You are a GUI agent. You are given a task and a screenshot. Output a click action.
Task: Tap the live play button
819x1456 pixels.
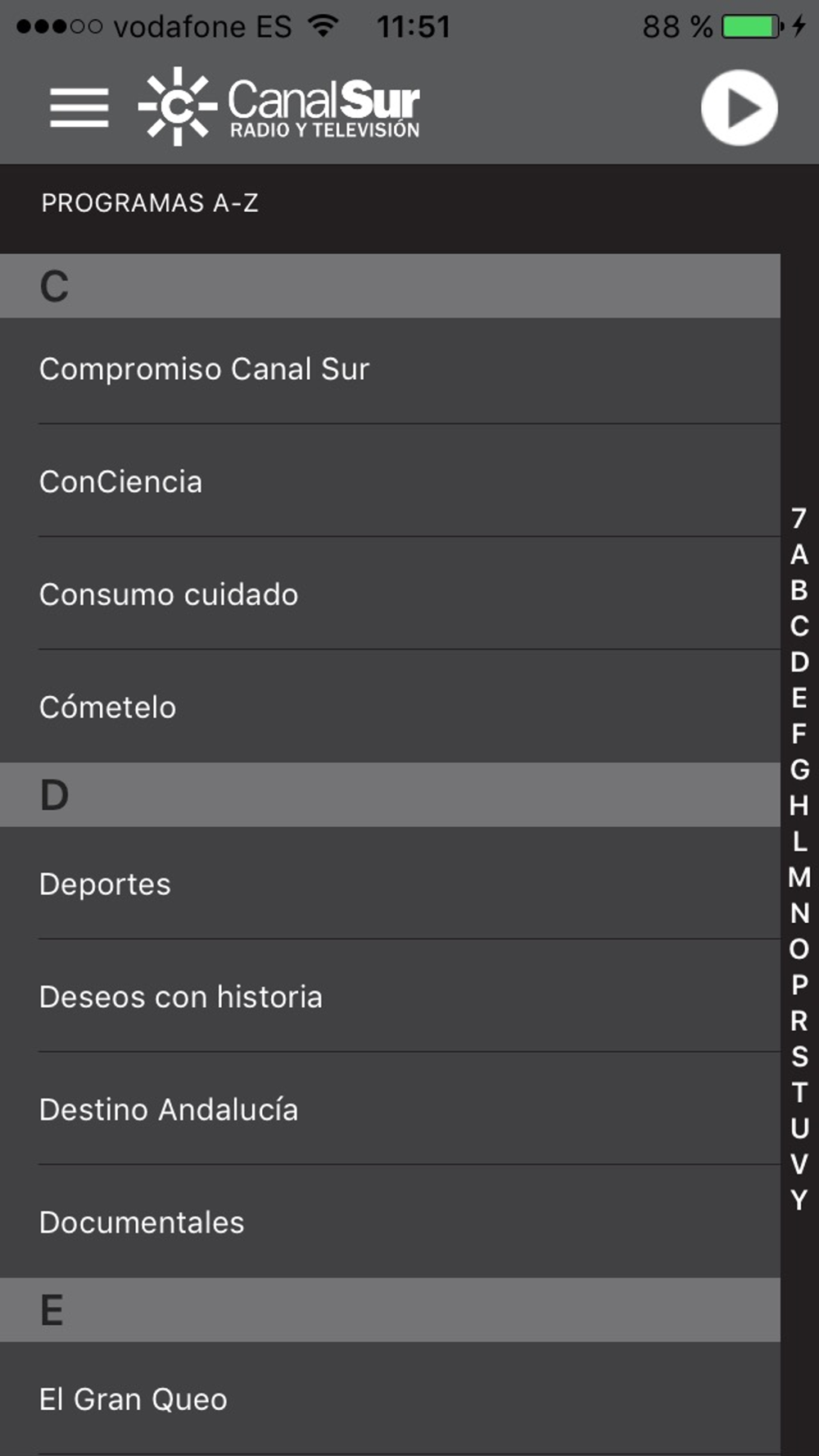[x=739, y=107]
